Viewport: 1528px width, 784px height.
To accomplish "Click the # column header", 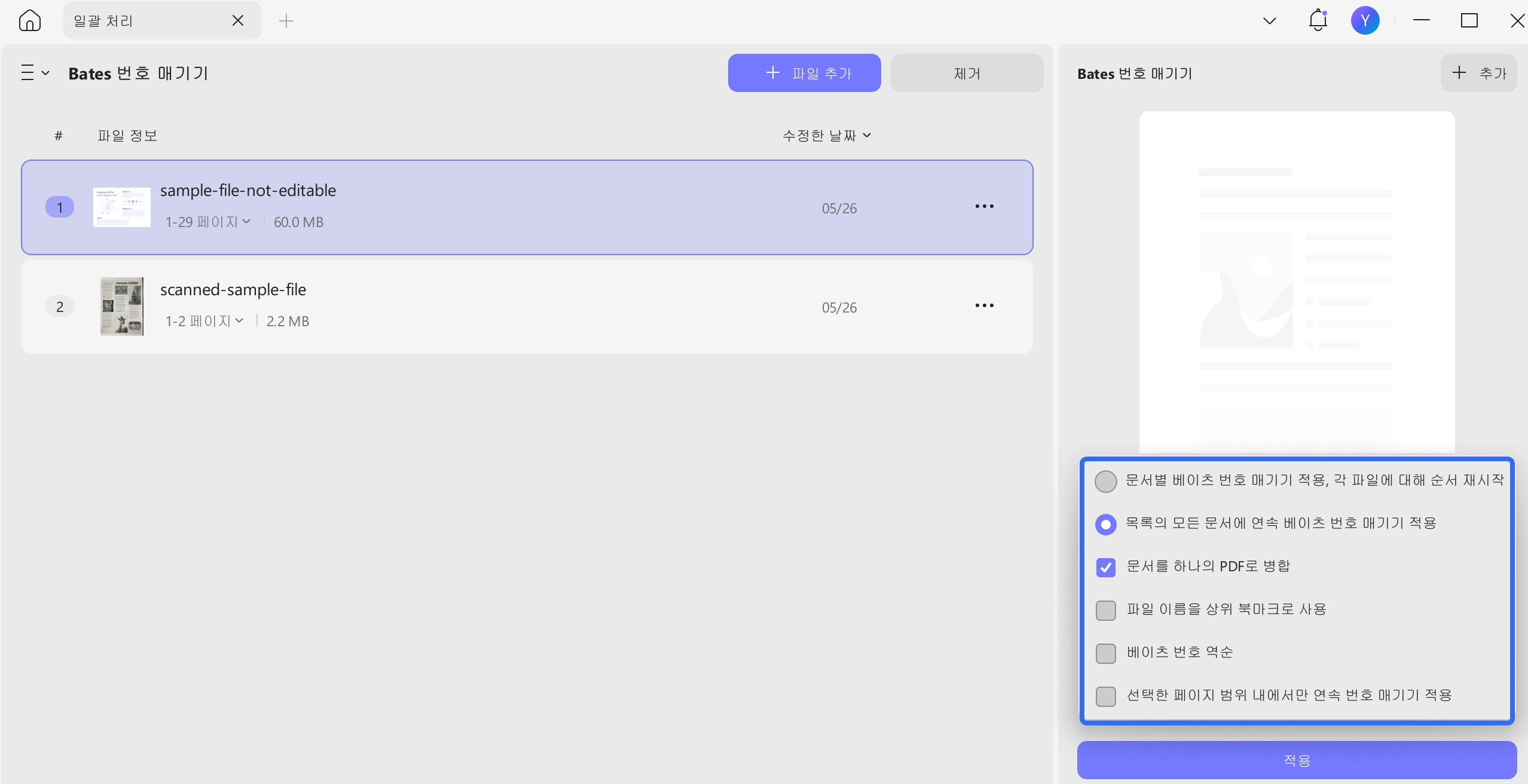I will (59, 136).
